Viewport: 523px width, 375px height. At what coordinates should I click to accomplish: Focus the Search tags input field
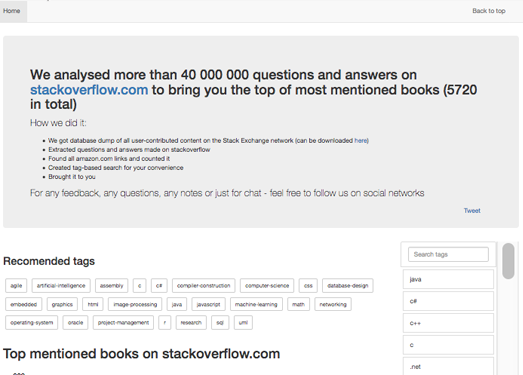[448, 255]
